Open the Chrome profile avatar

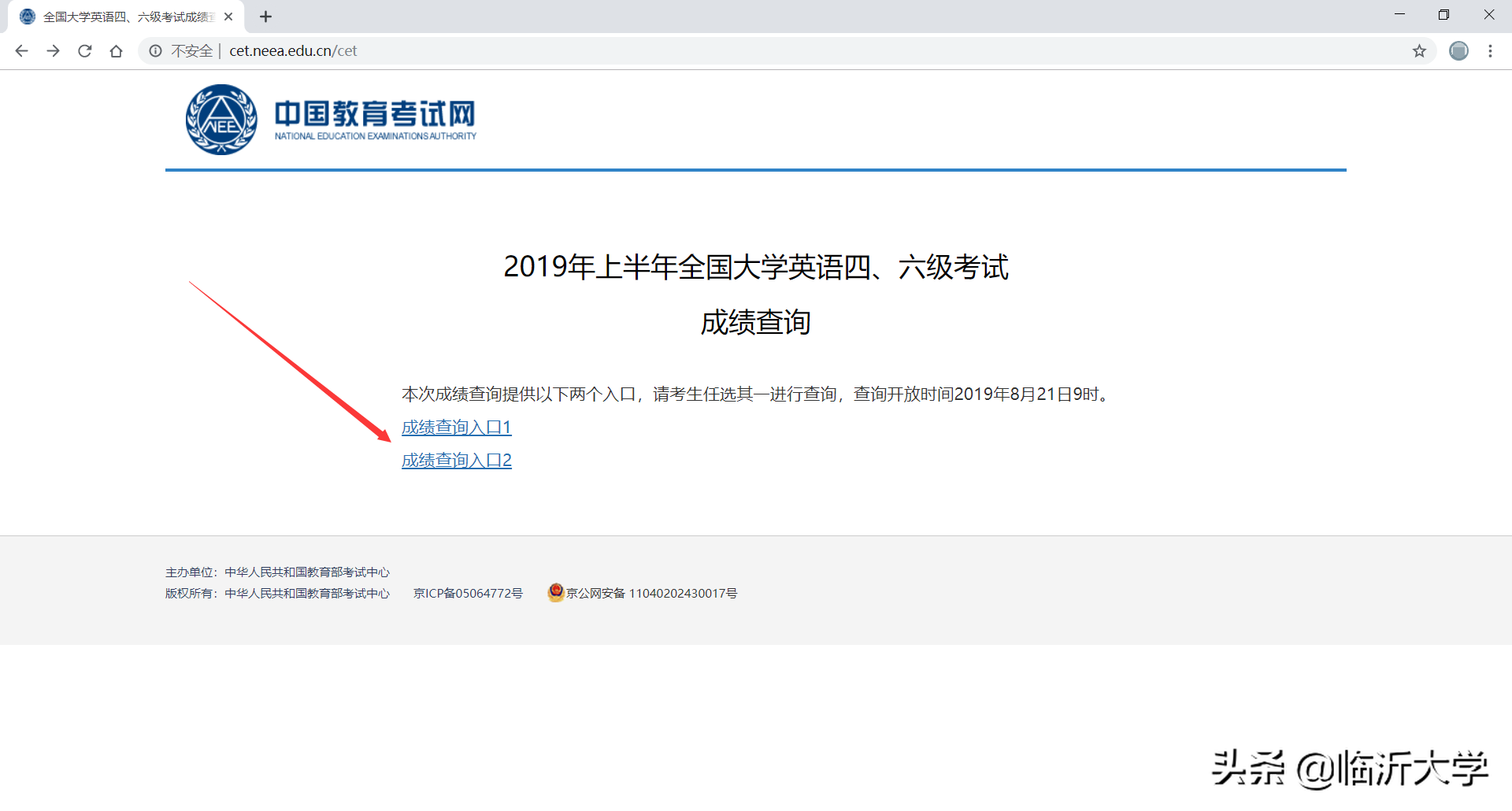[1458, 50]
